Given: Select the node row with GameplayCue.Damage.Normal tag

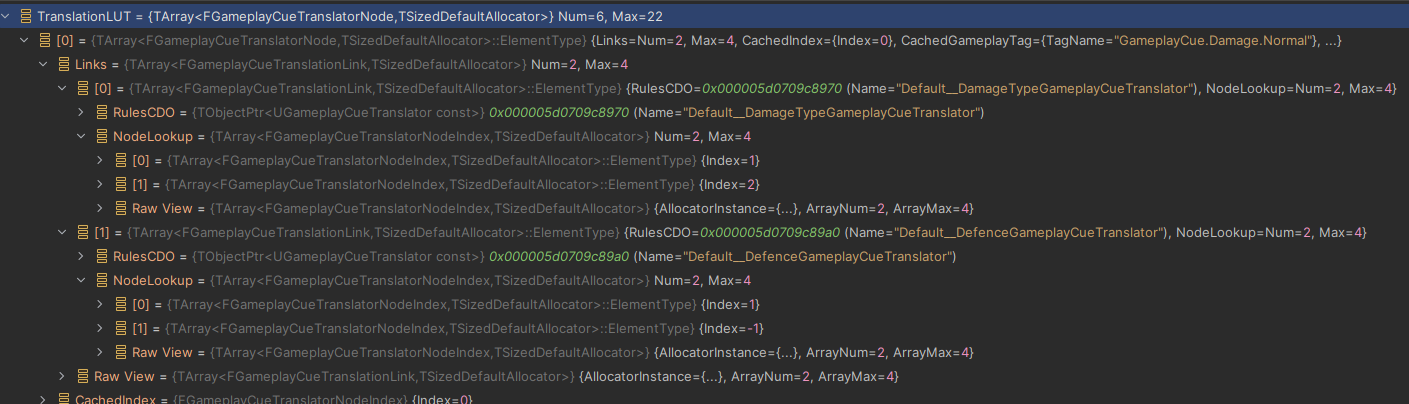Looking at the screenshot, I should (x=700, y=41).
